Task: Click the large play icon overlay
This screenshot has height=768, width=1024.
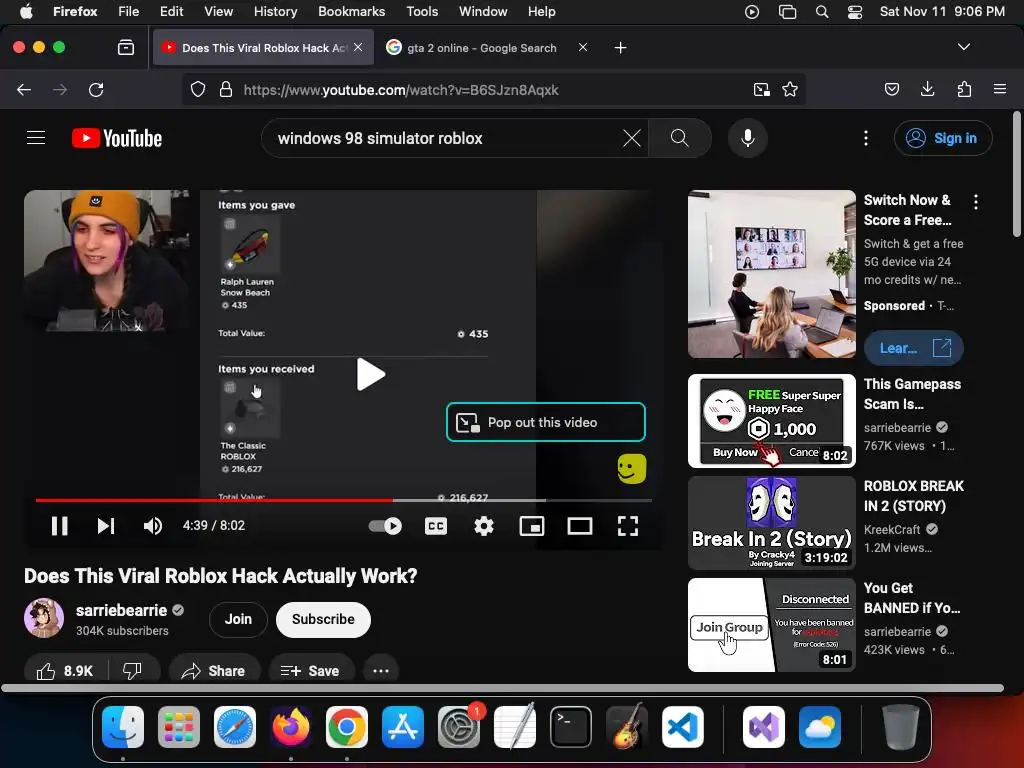Action: [370, 374]
